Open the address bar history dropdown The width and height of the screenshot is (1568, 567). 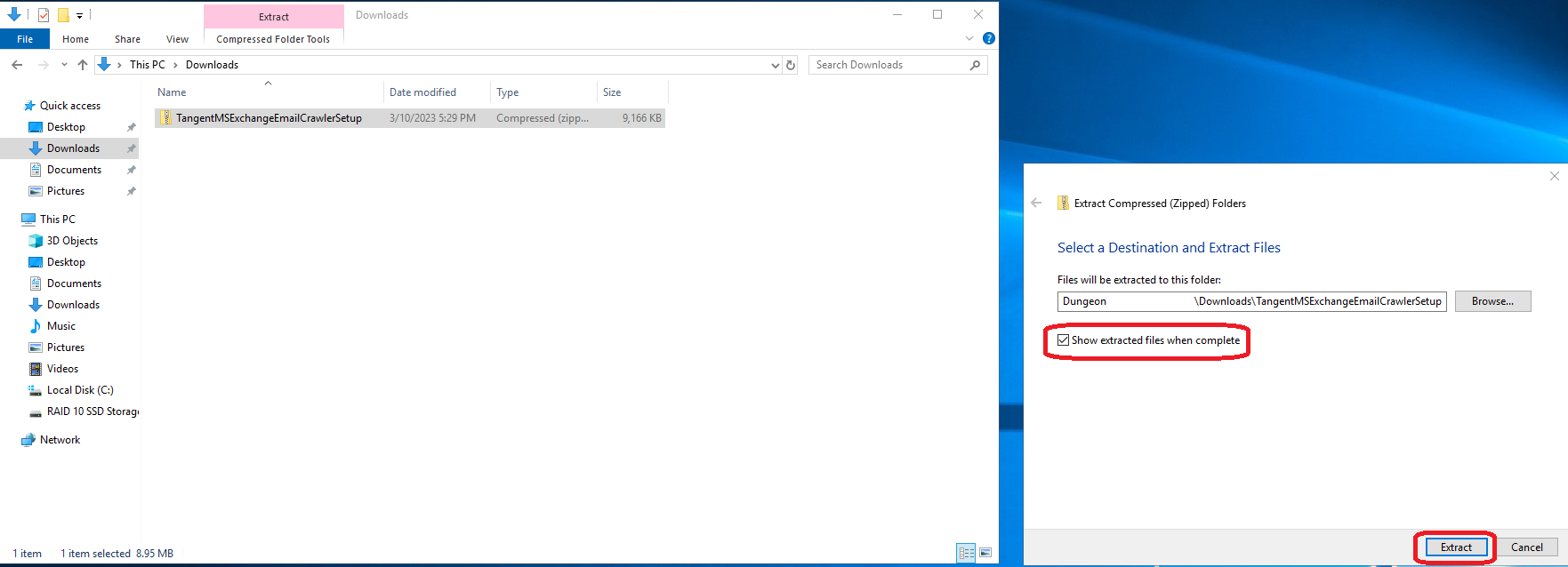tap(775, 65)
